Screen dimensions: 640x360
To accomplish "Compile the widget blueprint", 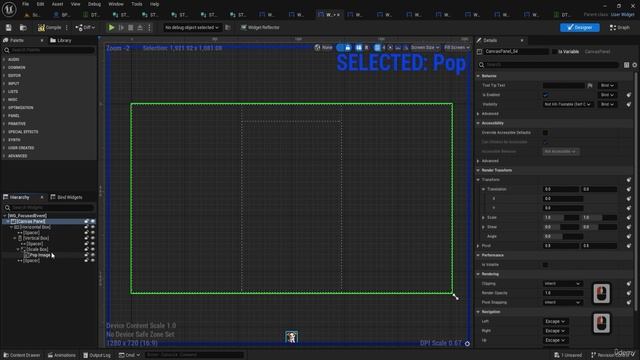I will [49, 27].
